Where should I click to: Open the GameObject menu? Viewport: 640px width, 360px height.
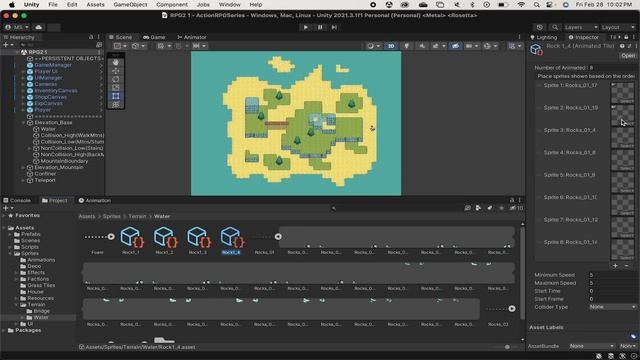coord(130,4)
